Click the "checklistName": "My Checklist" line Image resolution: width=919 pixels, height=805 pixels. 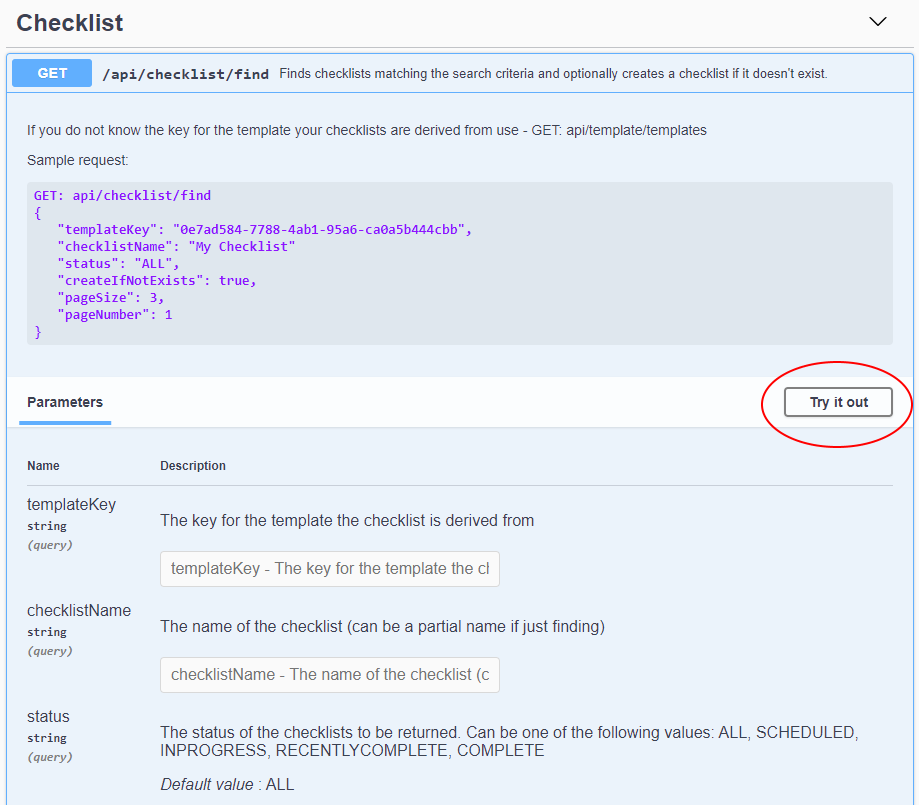click(x=176, y=247)
